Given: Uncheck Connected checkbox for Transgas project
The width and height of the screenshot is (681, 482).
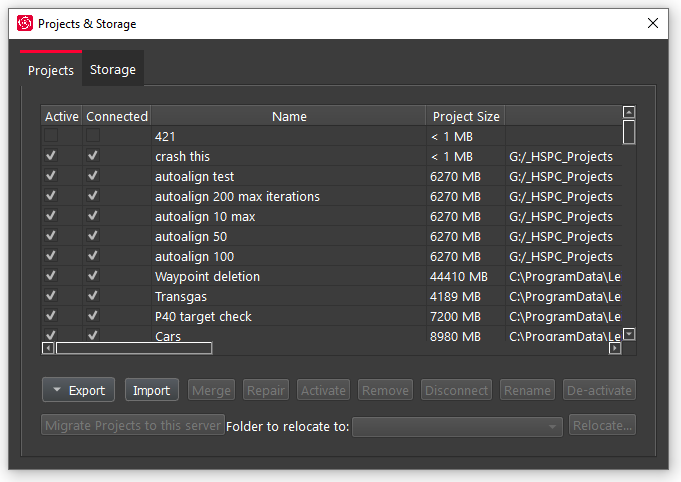Looking at the screenshot, I should (x=93, y=296).
